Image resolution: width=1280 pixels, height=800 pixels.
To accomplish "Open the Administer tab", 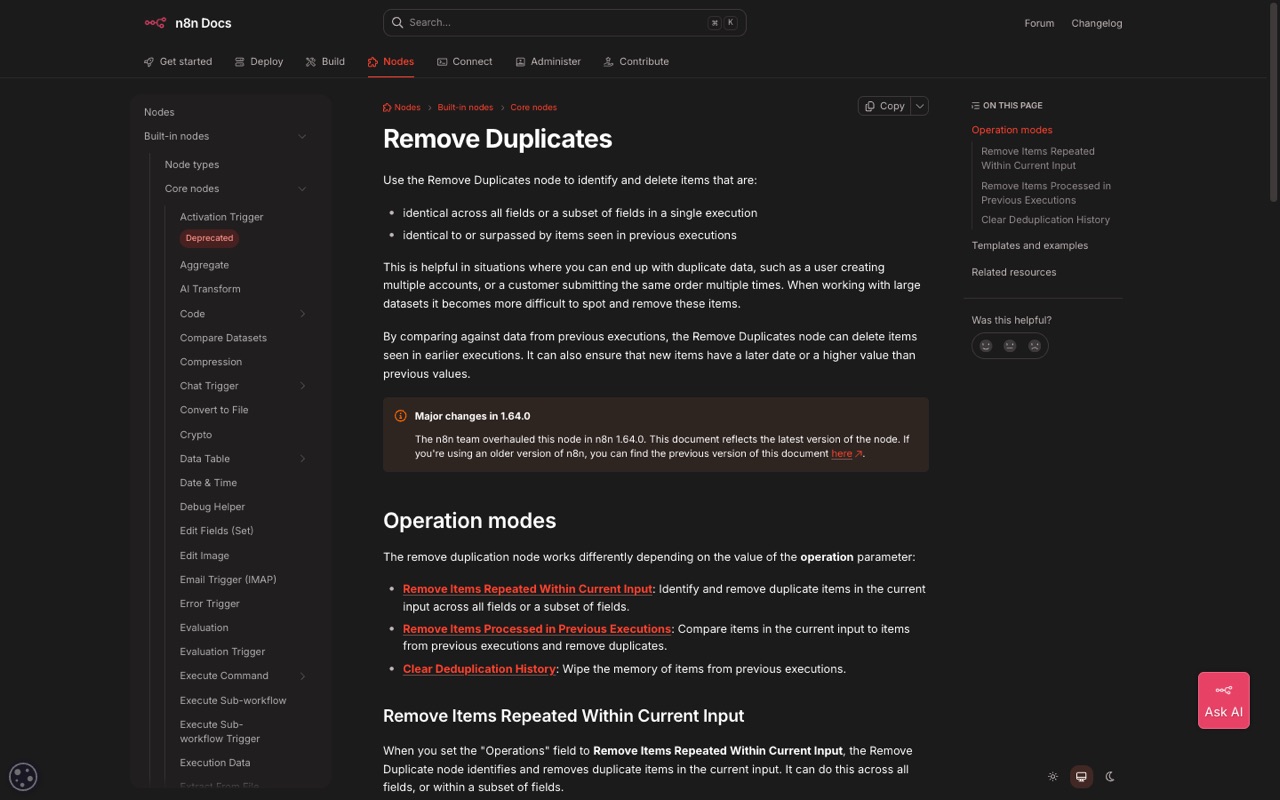I will tap(548, 61).
